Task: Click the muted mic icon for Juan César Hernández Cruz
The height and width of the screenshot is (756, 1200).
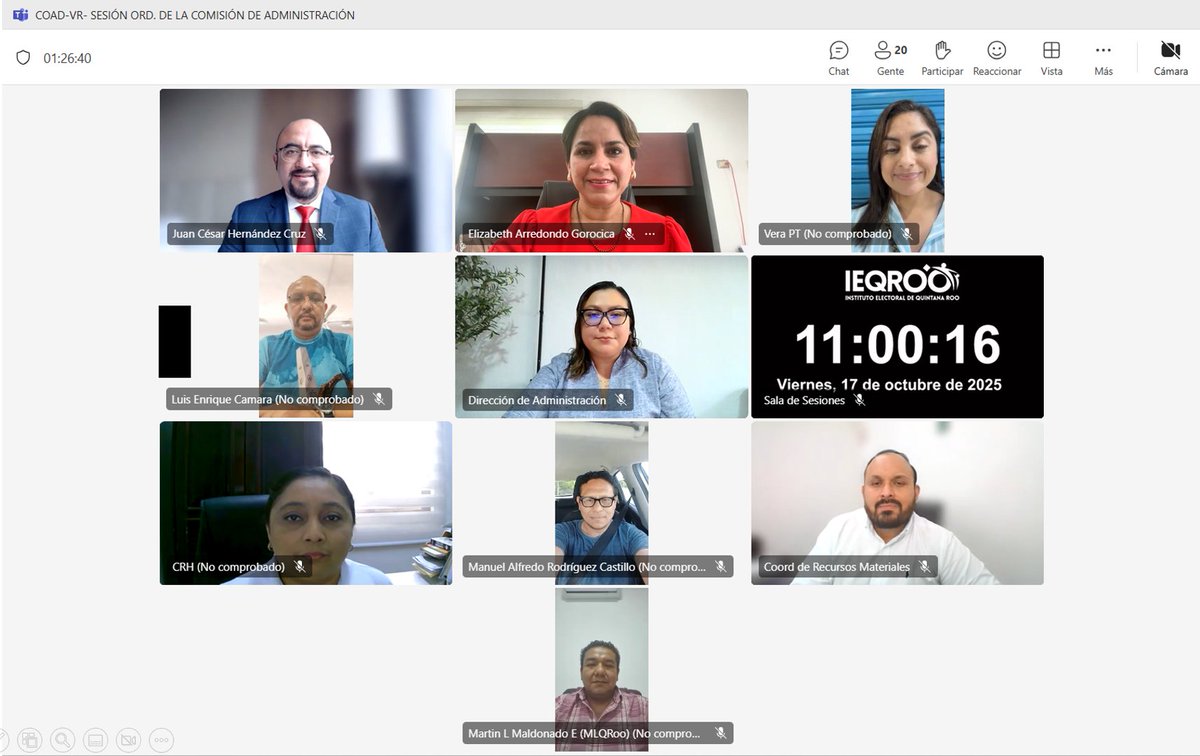Action: pos(320,234)
